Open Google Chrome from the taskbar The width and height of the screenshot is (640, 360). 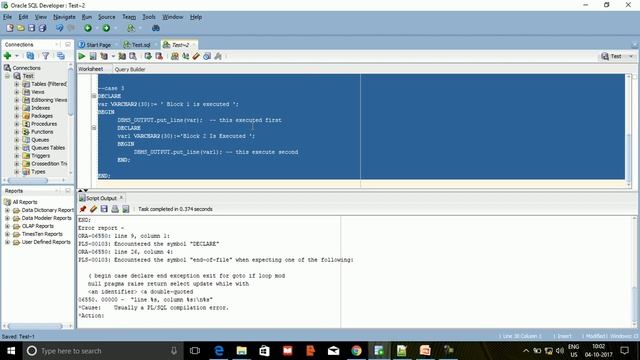pos(356,351)
